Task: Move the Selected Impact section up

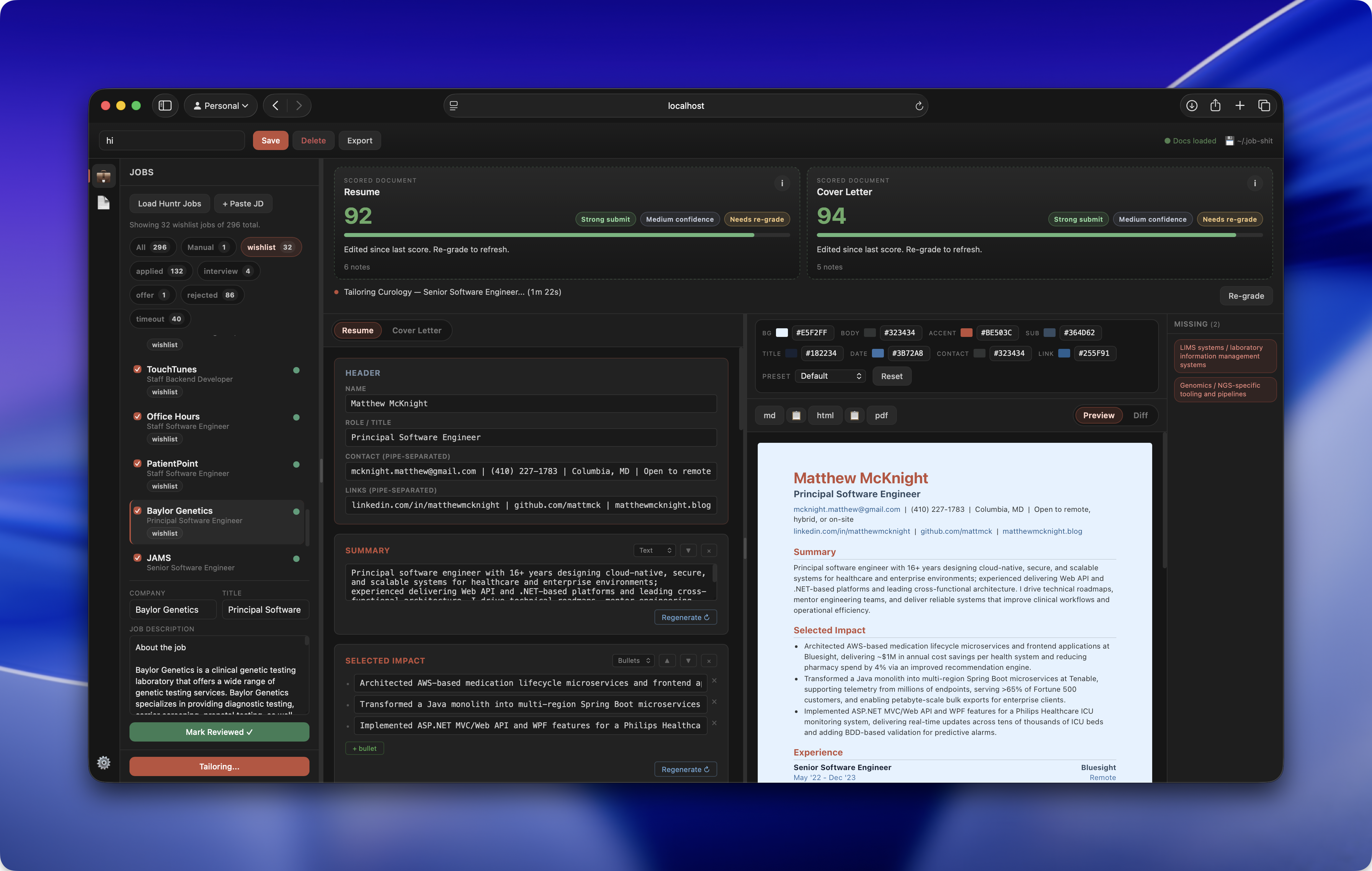Action: 667,661
